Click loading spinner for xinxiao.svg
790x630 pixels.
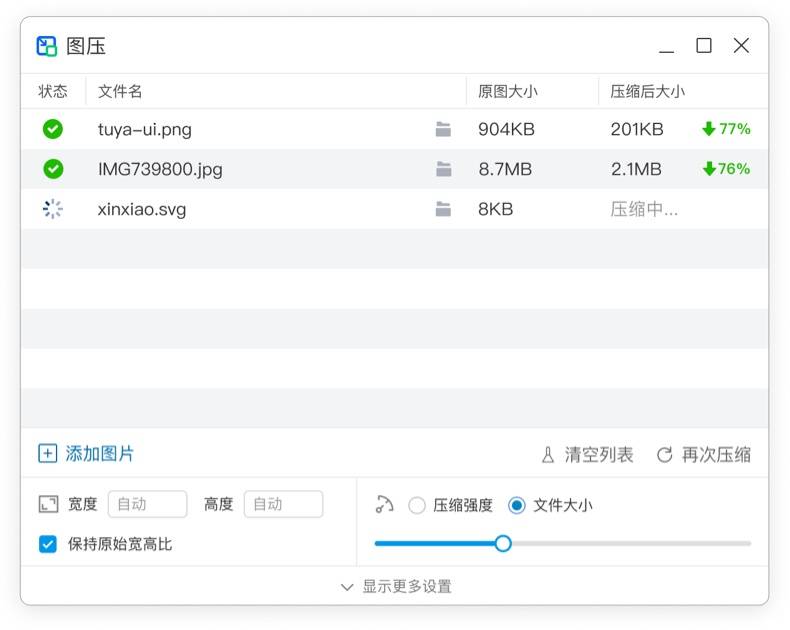53,209
